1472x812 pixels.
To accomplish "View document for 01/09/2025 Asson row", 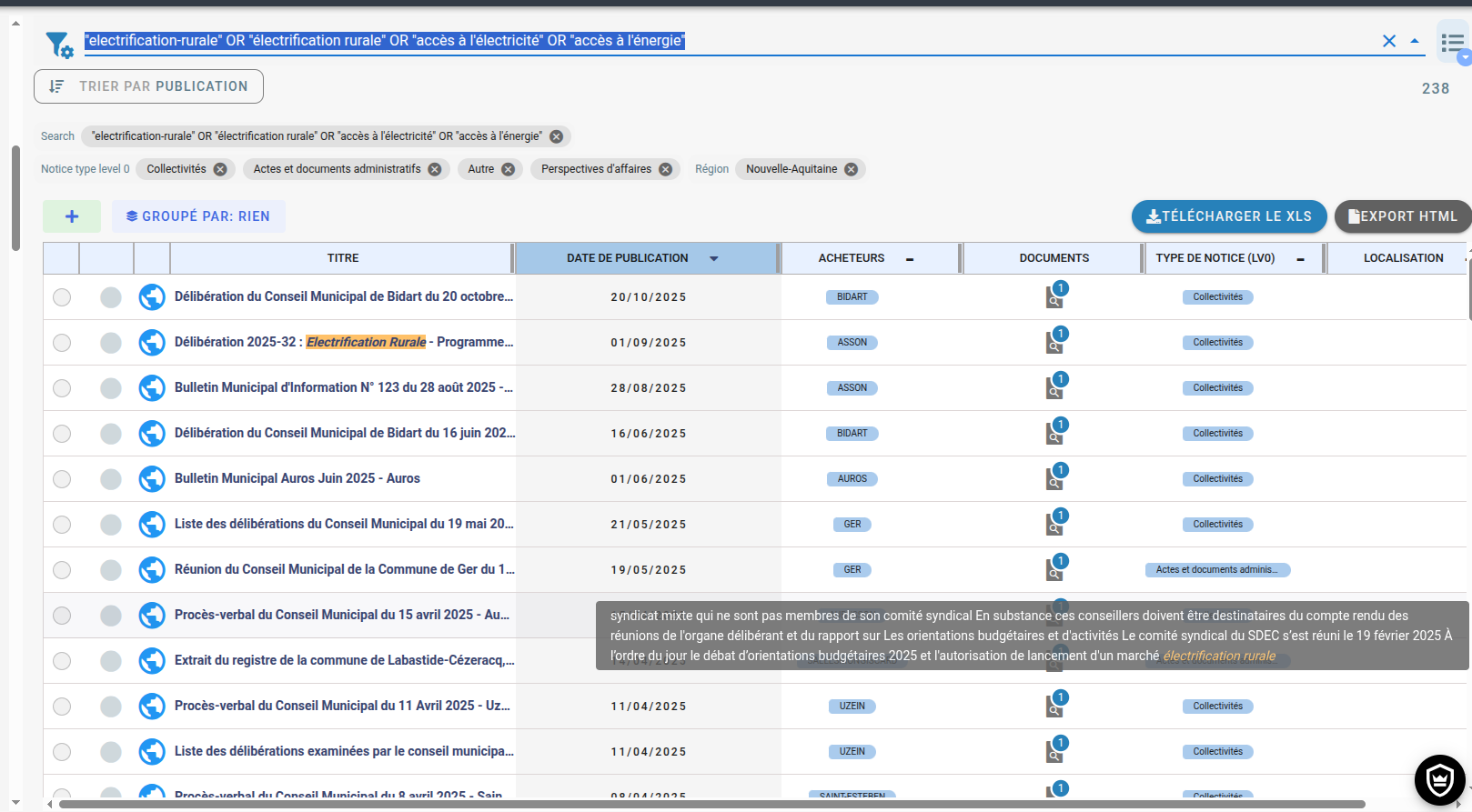I will (1055, 341).
